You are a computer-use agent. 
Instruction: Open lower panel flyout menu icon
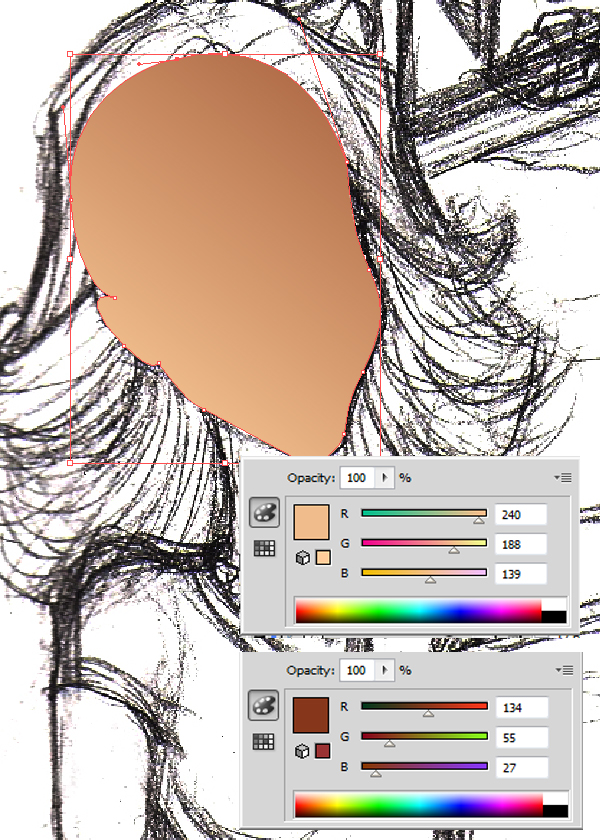[x=564, y=670]
